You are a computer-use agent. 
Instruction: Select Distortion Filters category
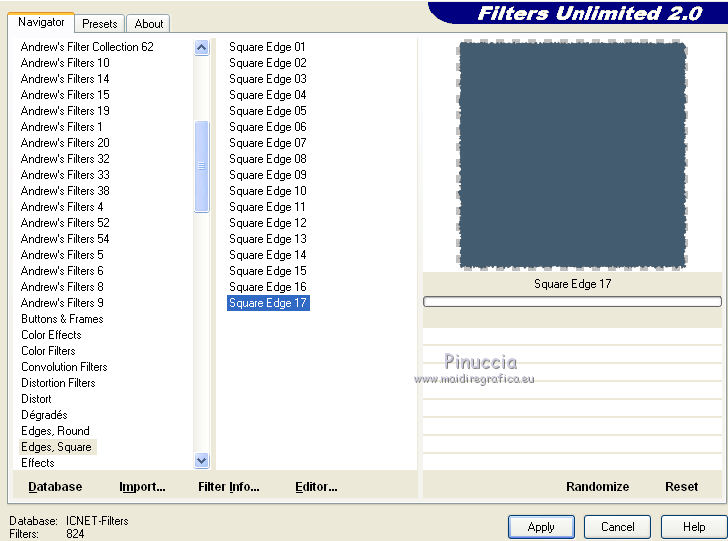[x=58, y=383]
